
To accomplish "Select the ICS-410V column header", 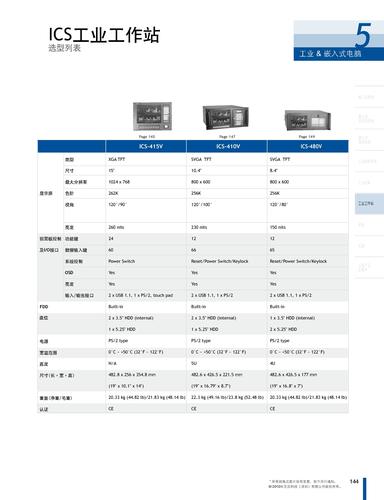I will click(227, 146).
